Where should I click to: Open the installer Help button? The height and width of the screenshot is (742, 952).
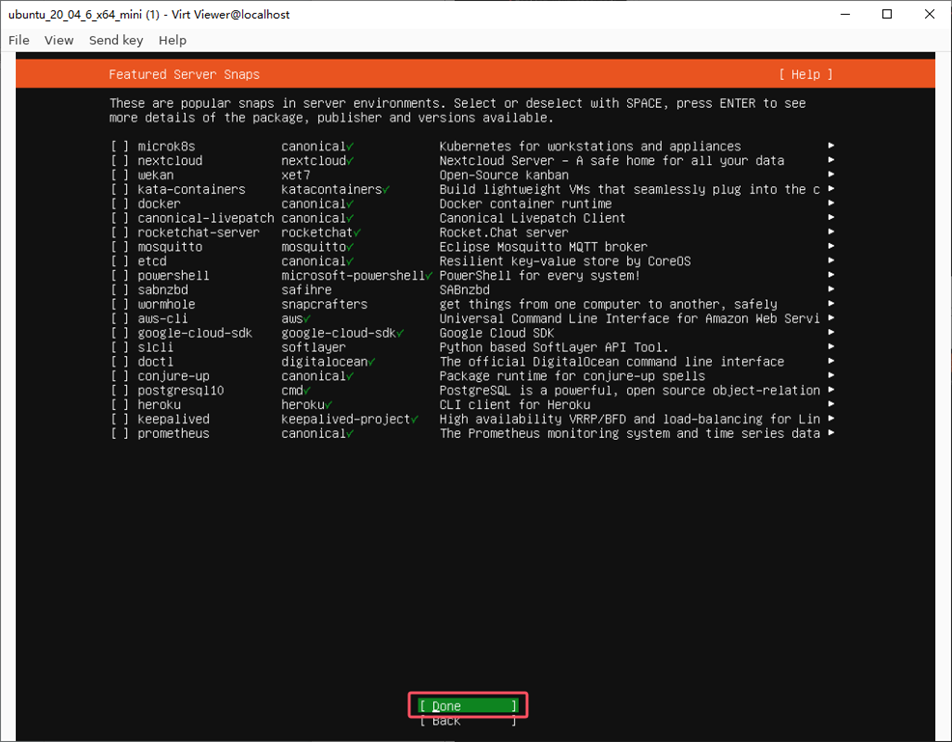805,75
